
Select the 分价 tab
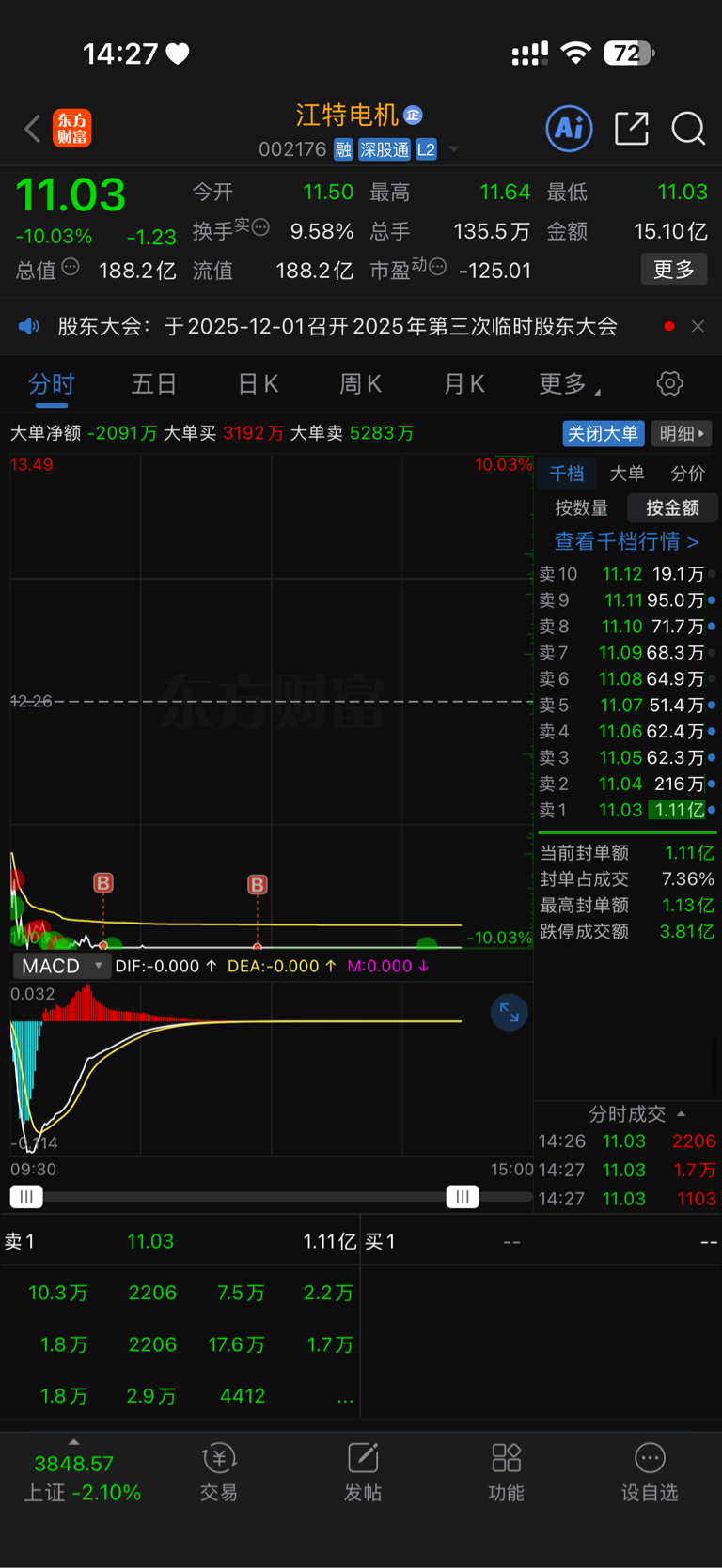tap(687, 474)
